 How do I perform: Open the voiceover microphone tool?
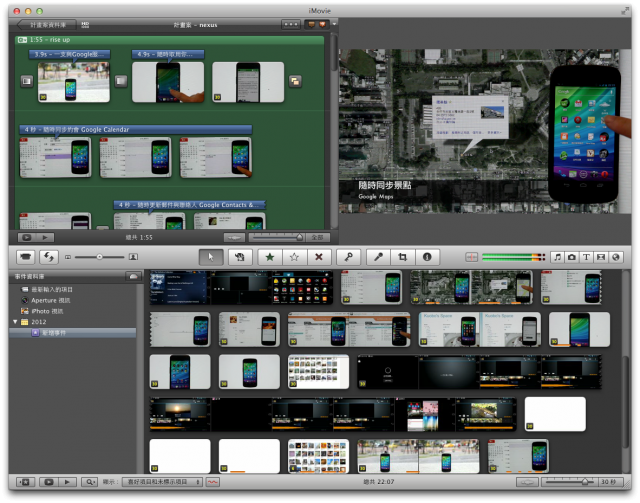[378, 257]
